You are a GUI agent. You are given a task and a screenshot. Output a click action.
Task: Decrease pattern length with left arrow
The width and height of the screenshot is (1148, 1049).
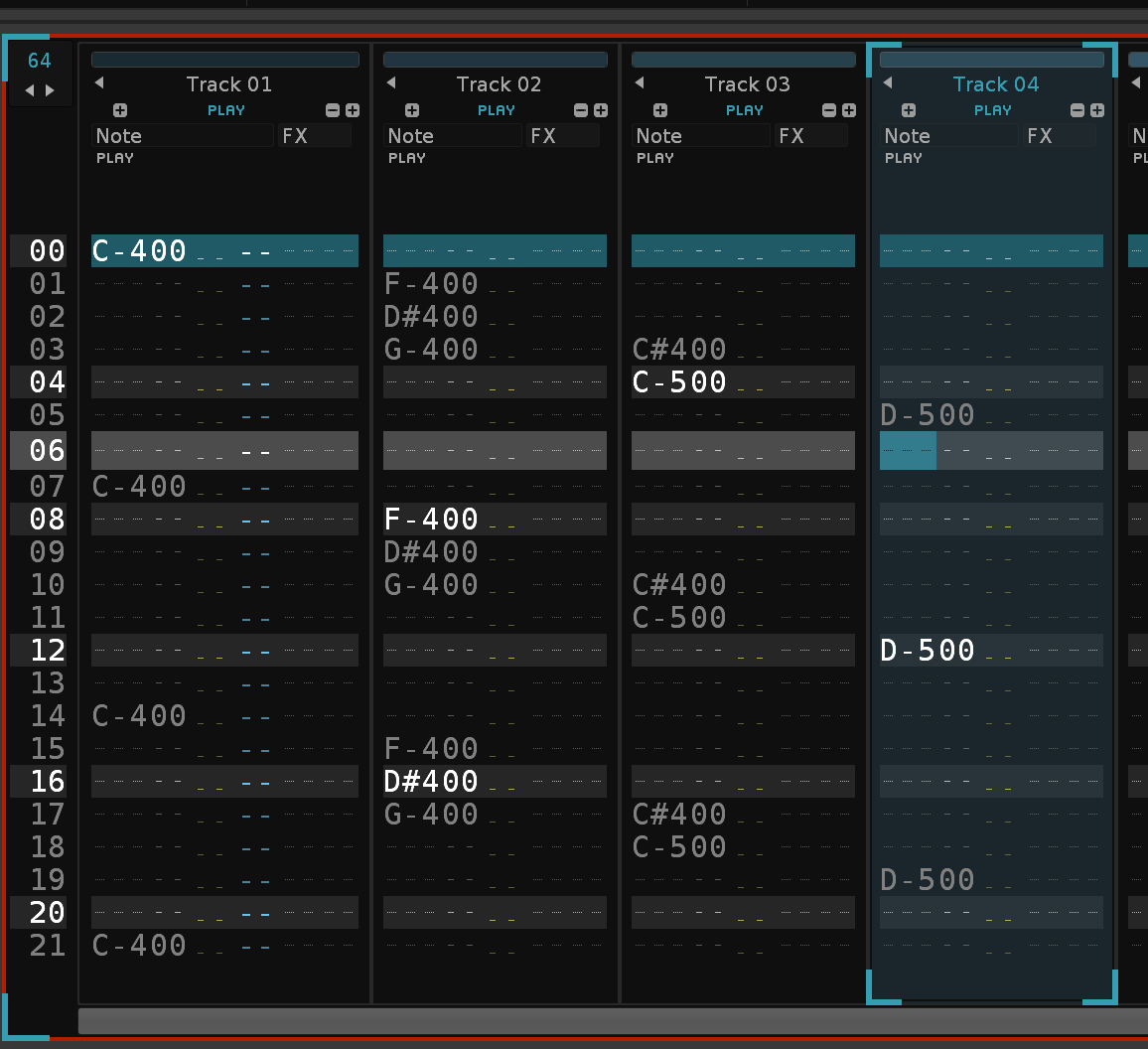click(x=30, y=90)
